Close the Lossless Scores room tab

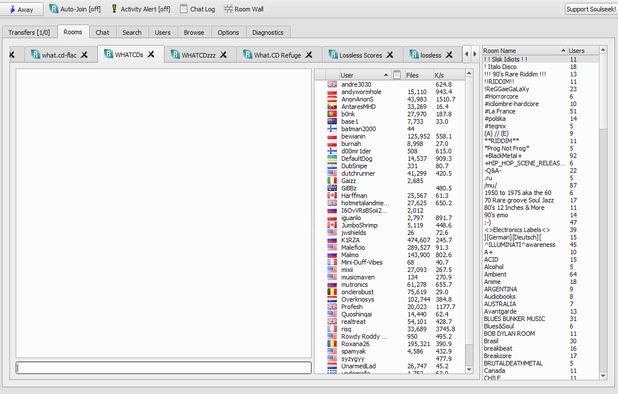click(390, 55)
